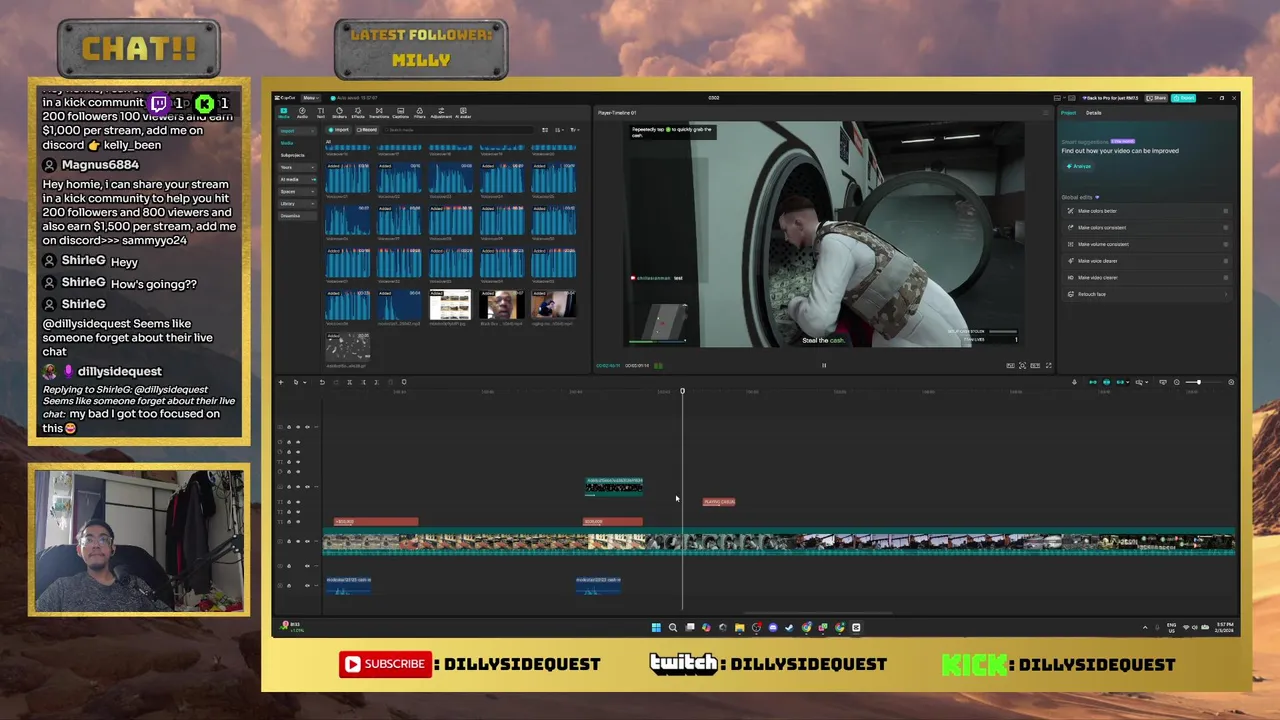Switch media grid view layout icon
Image resolution: width=1280 pixels, height=720 pixels.
(x=545, y=130)
